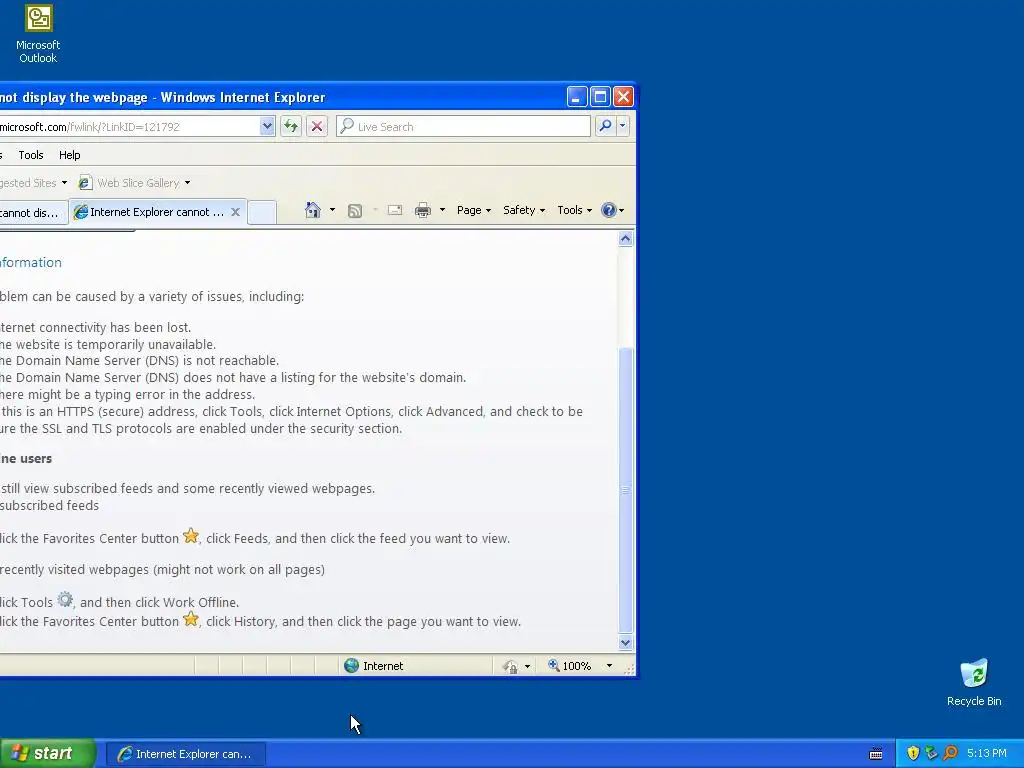Expand the Protected Mode dropdown arrow in status bar
Screen dimensions: 1024x768
pyautogui.click(x=527, y=667)
